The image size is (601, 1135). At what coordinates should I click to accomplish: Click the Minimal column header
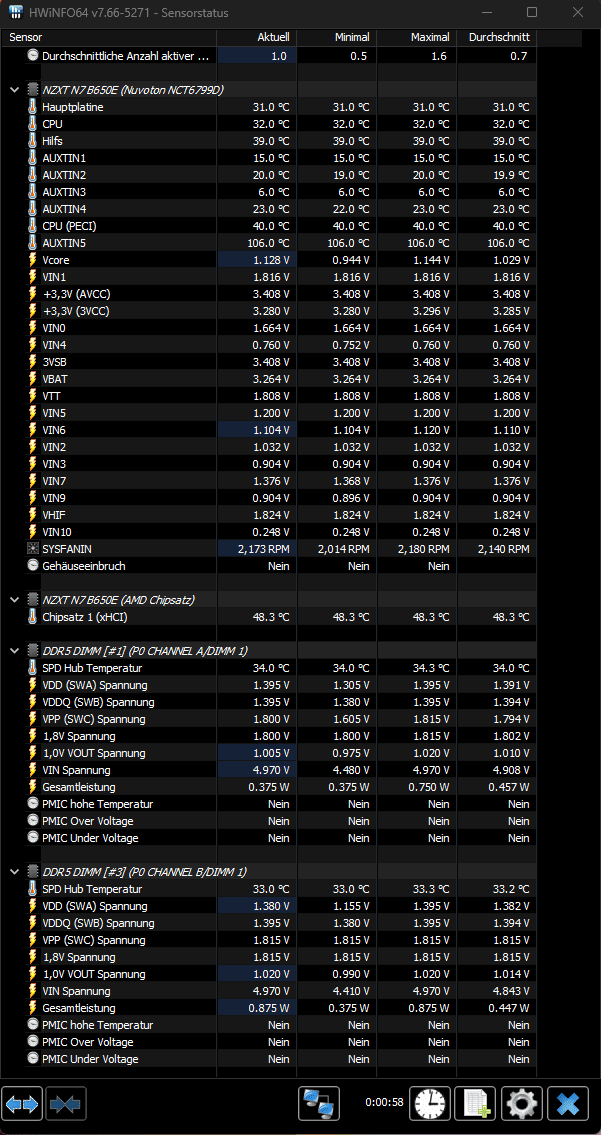coord(336,37)
